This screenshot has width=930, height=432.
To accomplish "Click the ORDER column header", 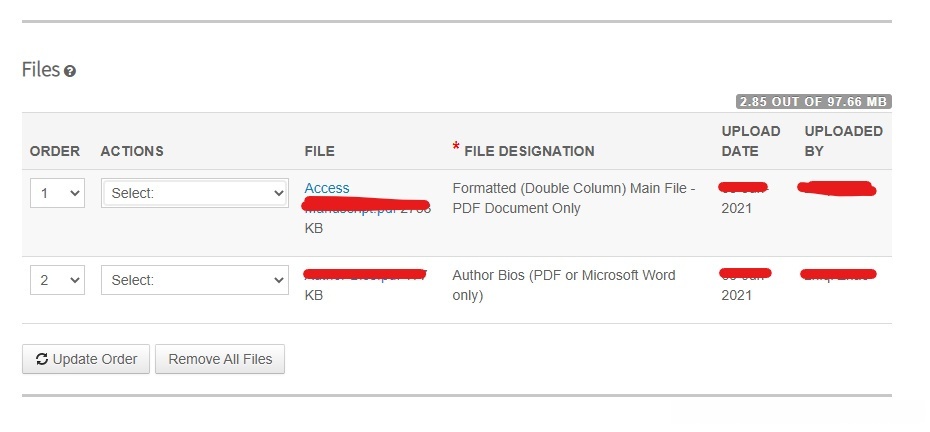I will click(x=55, y=151).
